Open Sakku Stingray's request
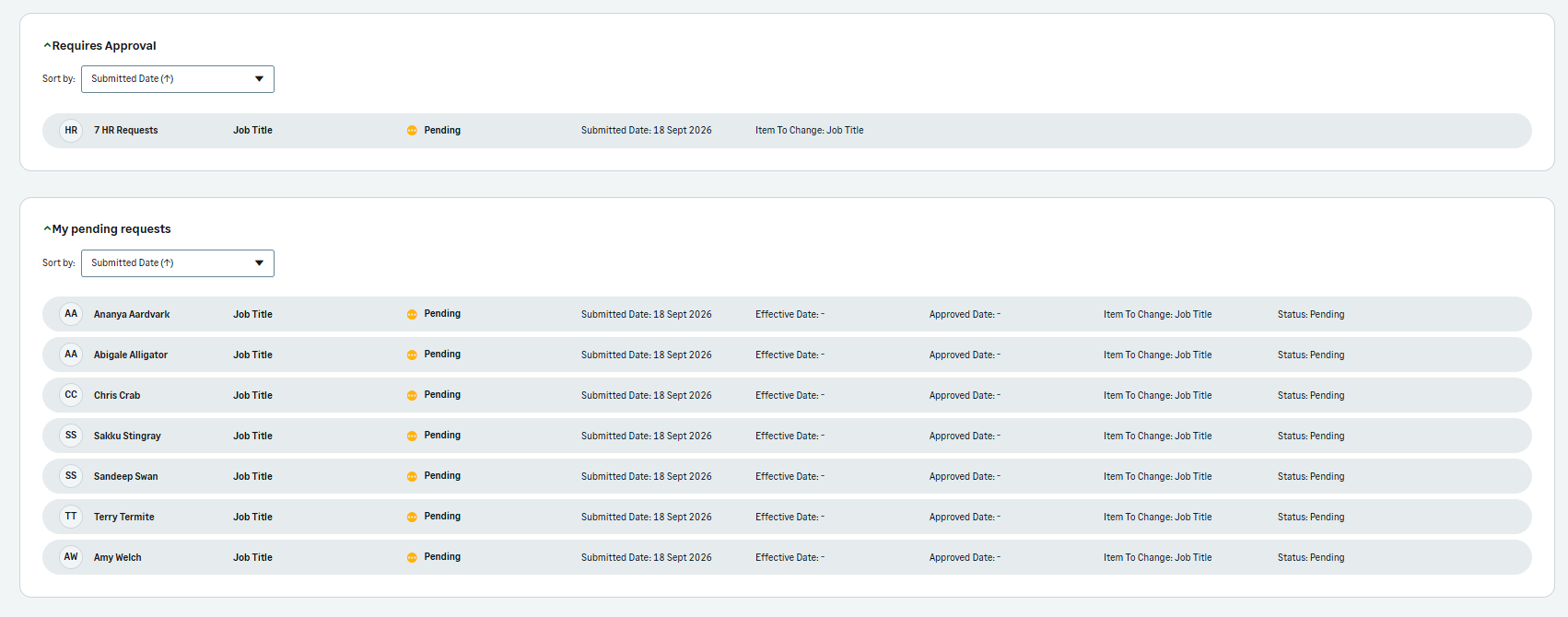Viewport: 1568px width, 617px height. pos(787,436)
